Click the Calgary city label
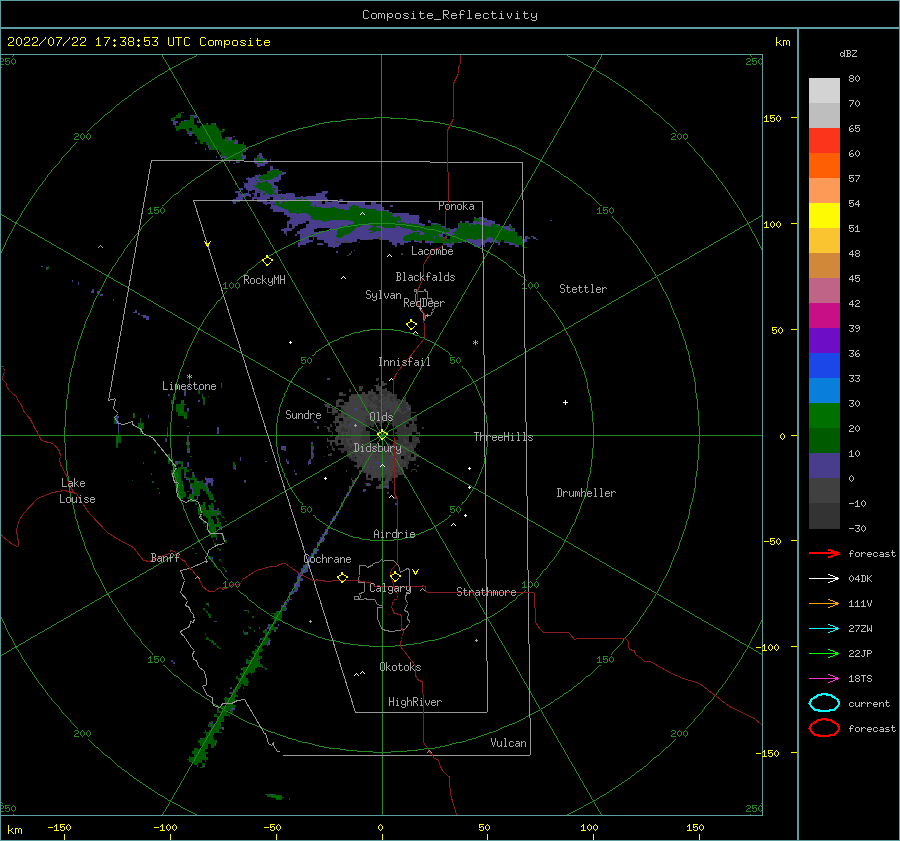 pyautogui.click(x=390, y=588)
